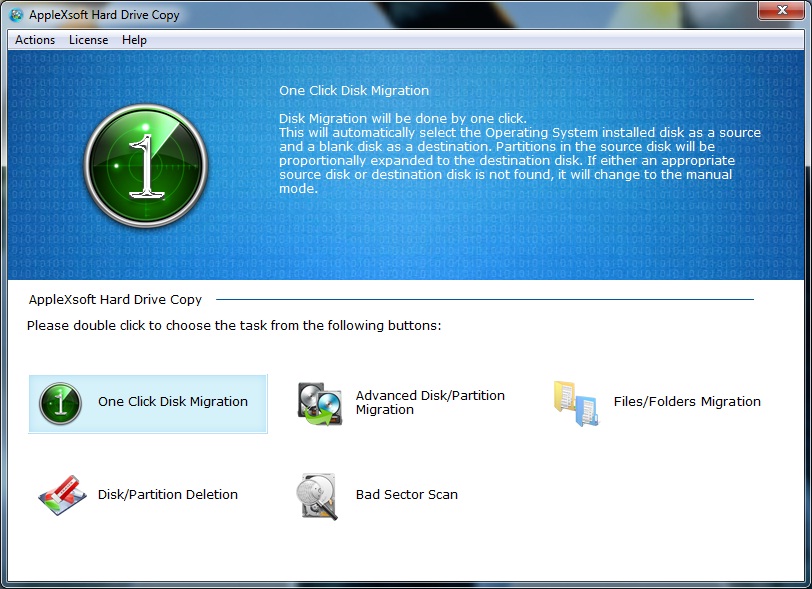Viewport: 812px width, 589px height.
Task: Click the Disk Migration description paragraph
Action: coord(520,153)
